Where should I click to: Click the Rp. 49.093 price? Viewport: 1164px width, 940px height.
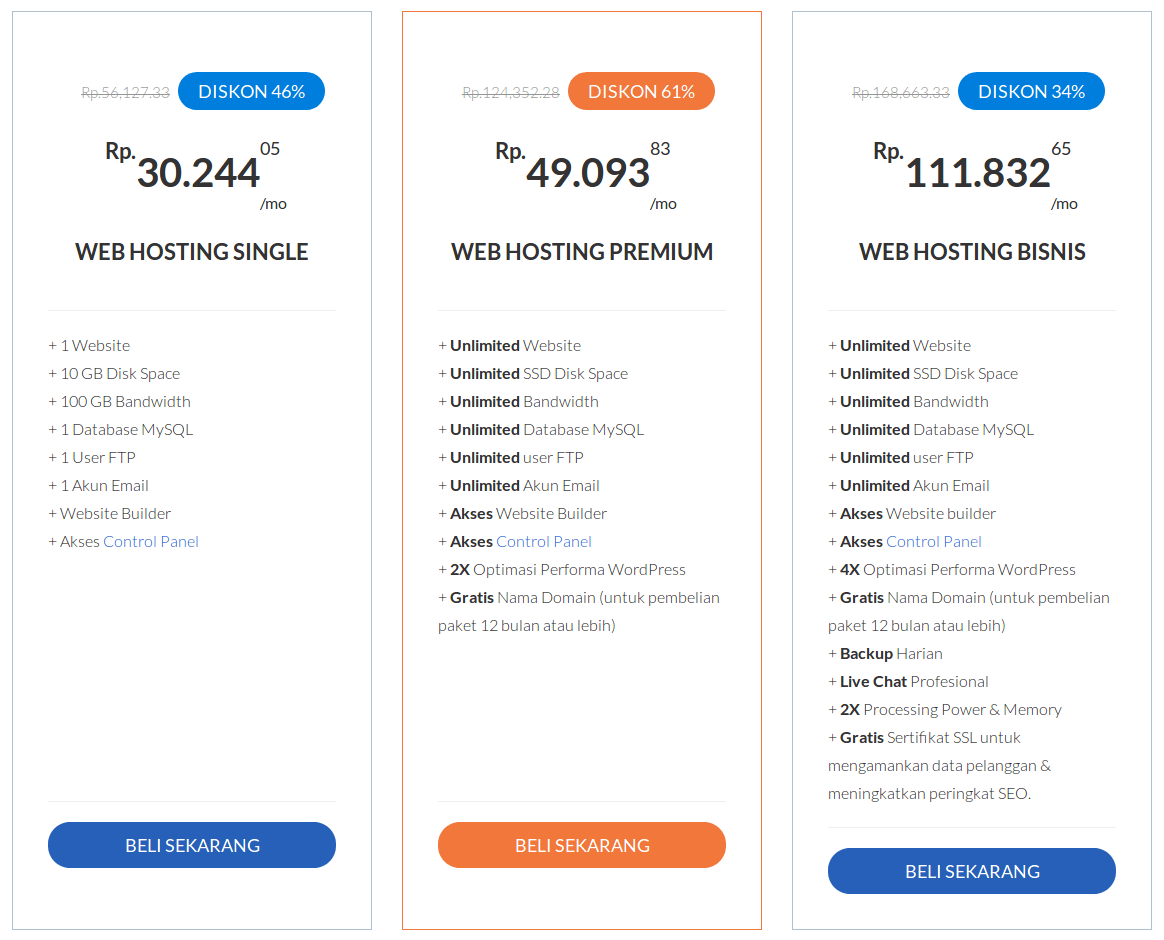(x=586, y=172)
